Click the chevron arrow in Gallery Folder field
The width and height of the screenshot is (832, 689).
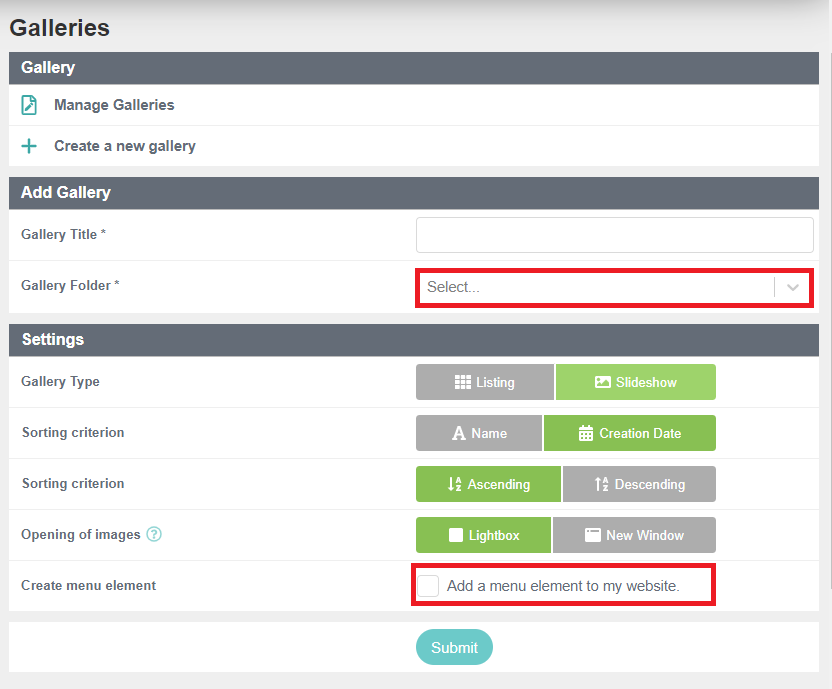coord(793,287)
